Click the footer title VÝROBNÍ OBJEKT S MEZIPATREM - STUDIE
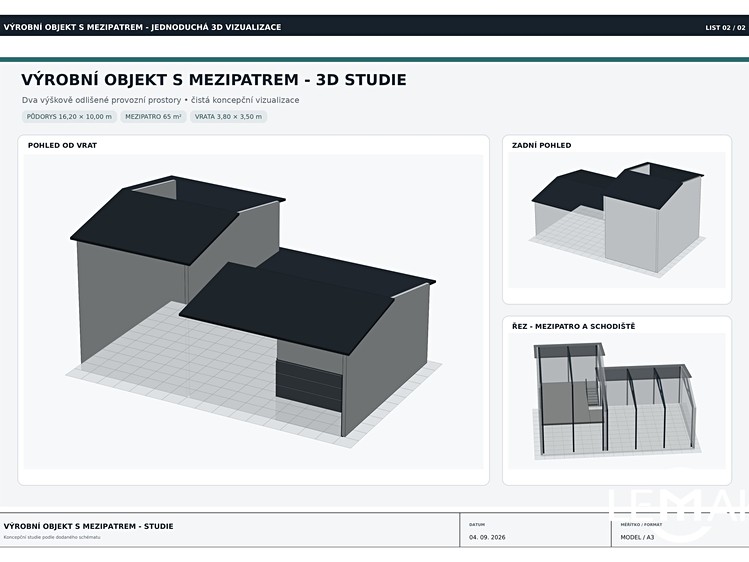The width and height of the screenshot is (749, 562). point(88,526)
